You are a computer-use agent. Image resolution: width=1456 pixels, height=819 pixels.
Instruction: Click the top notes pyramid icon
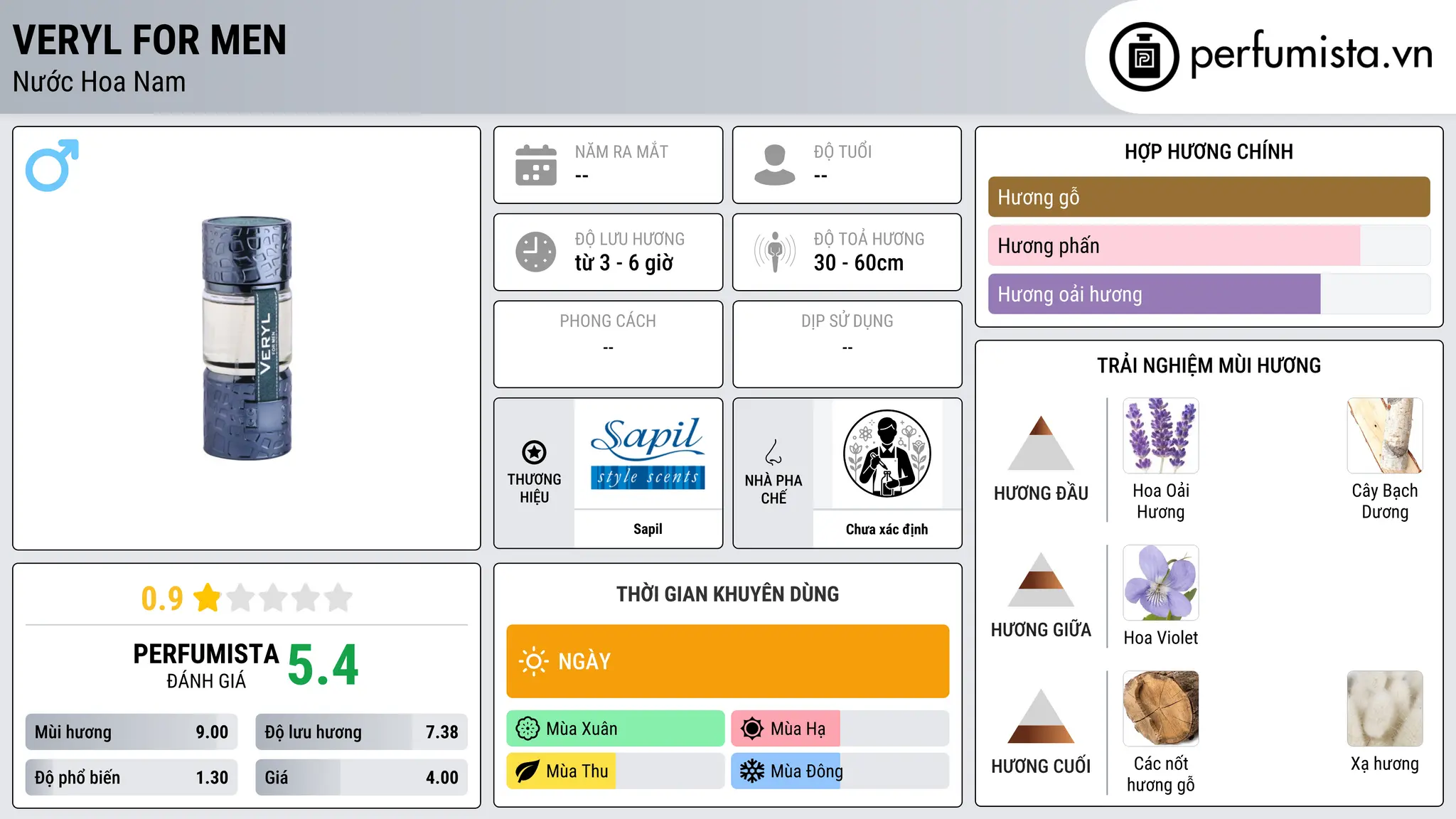pos(1041,443)
